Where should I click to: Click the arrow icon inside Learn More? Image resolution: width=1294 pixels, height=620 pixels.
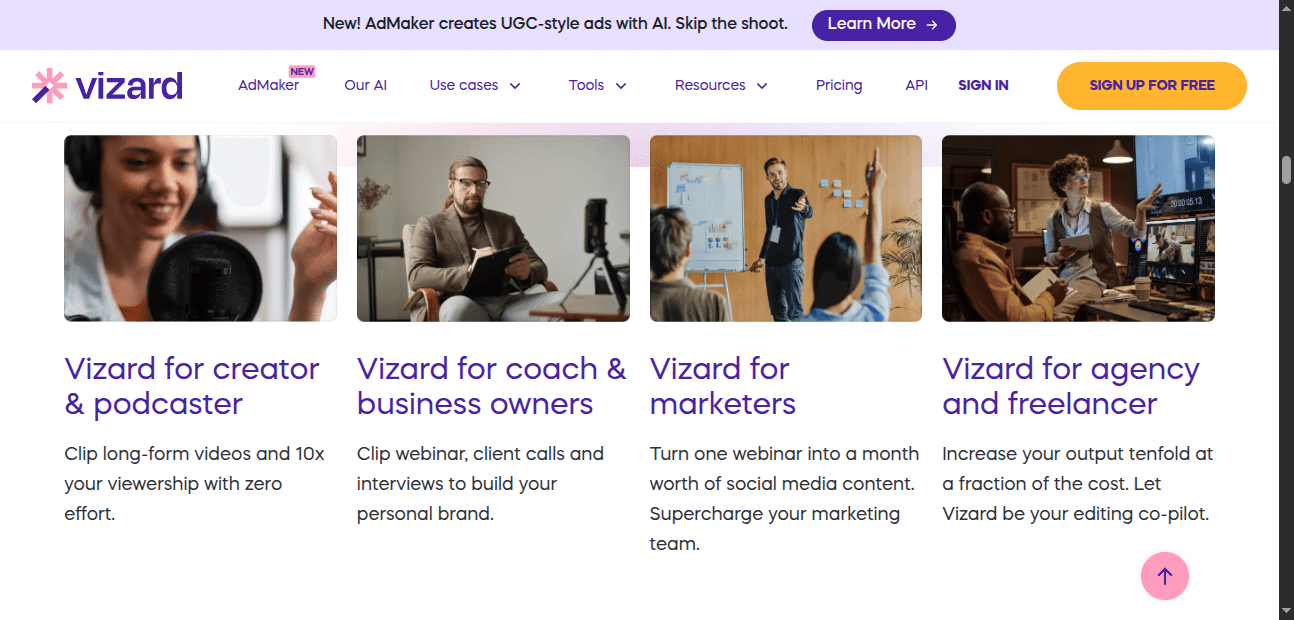point(932,24)
